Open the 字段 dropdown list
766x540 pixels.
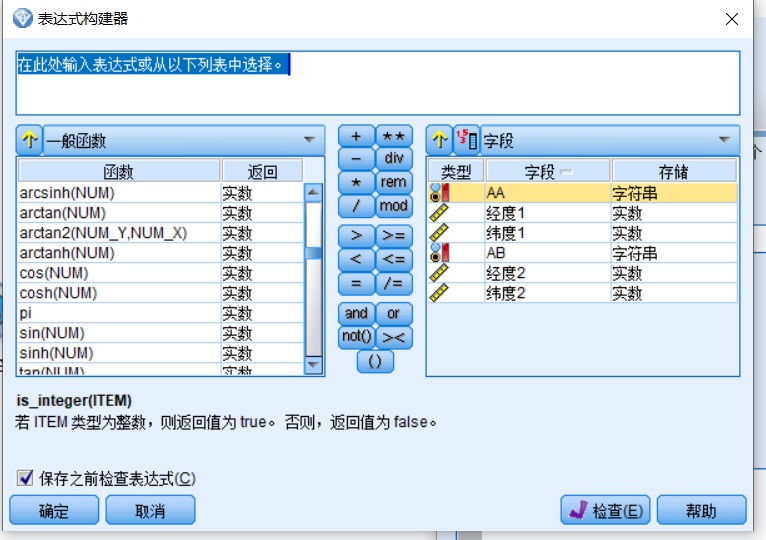click(x=610, y=141)
